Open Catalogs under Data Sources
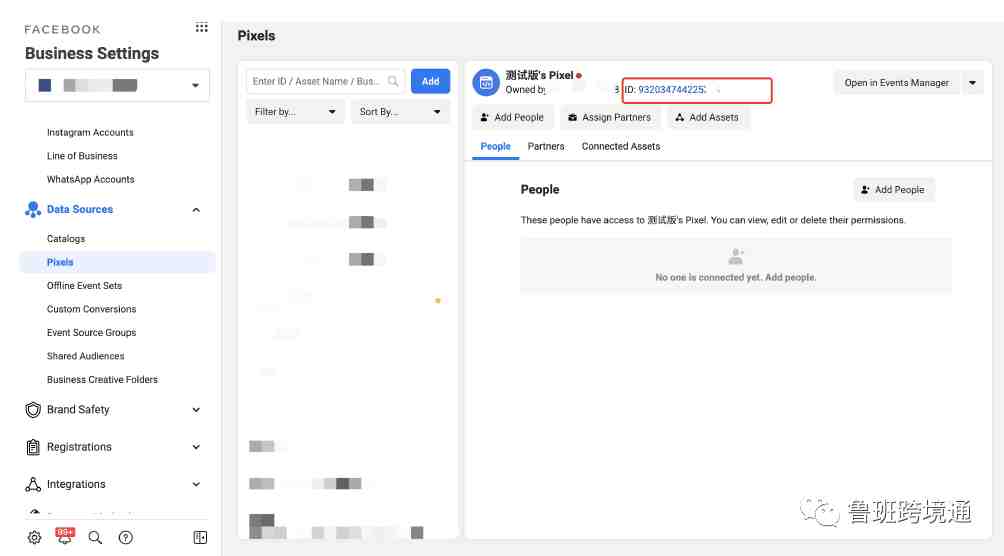 pyautogui.click(x=65, y=238)
